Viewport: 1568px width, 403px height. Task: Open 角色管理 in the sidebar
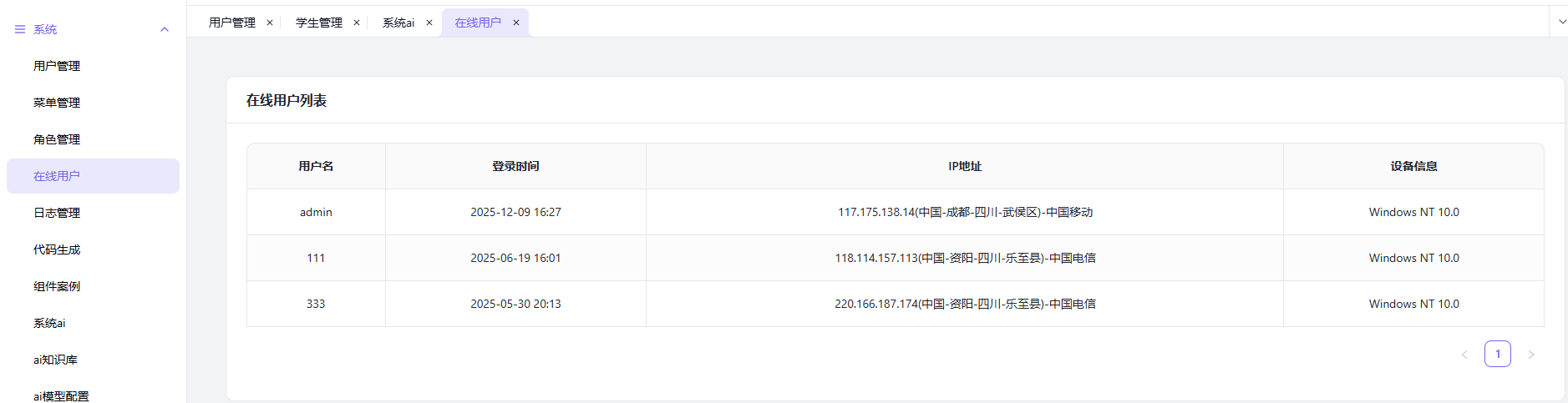[57, 139]
